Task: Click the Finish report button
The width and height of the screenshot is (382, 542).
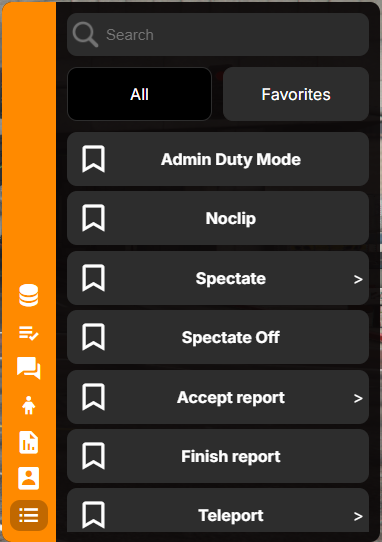Action: point(218,456)
